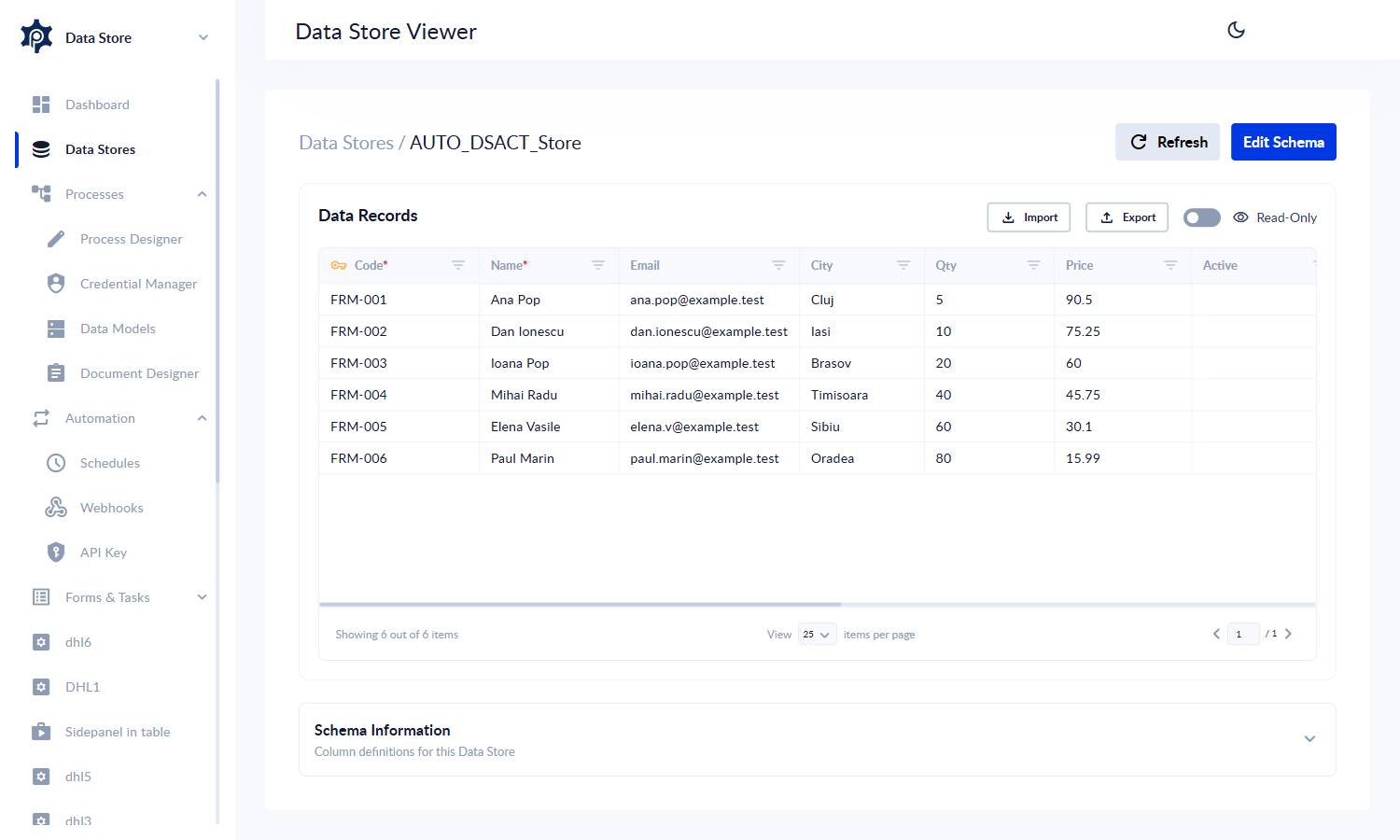1400x840 pixels.
Task: Click the Timisoara city cell
Action: (861, 395)
